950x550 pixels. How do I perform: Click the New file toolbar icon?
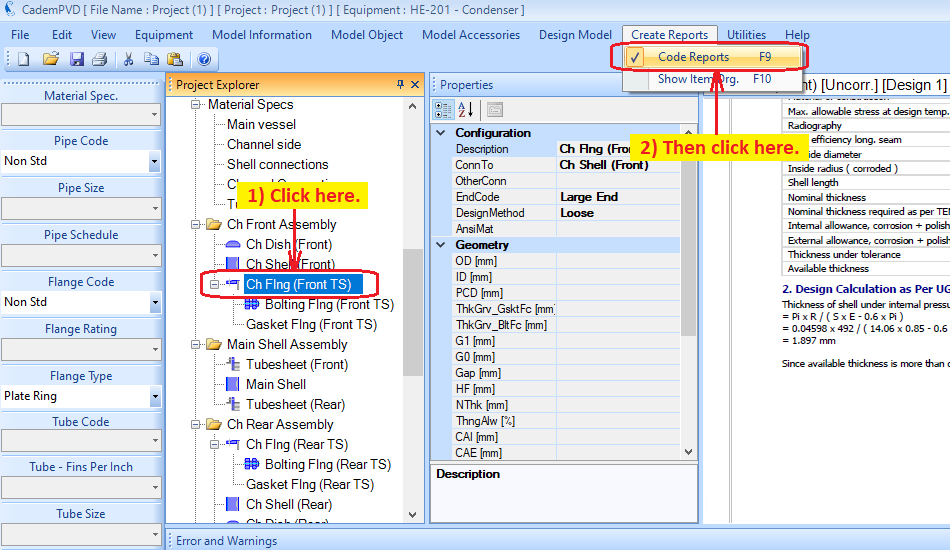[24, 59]
